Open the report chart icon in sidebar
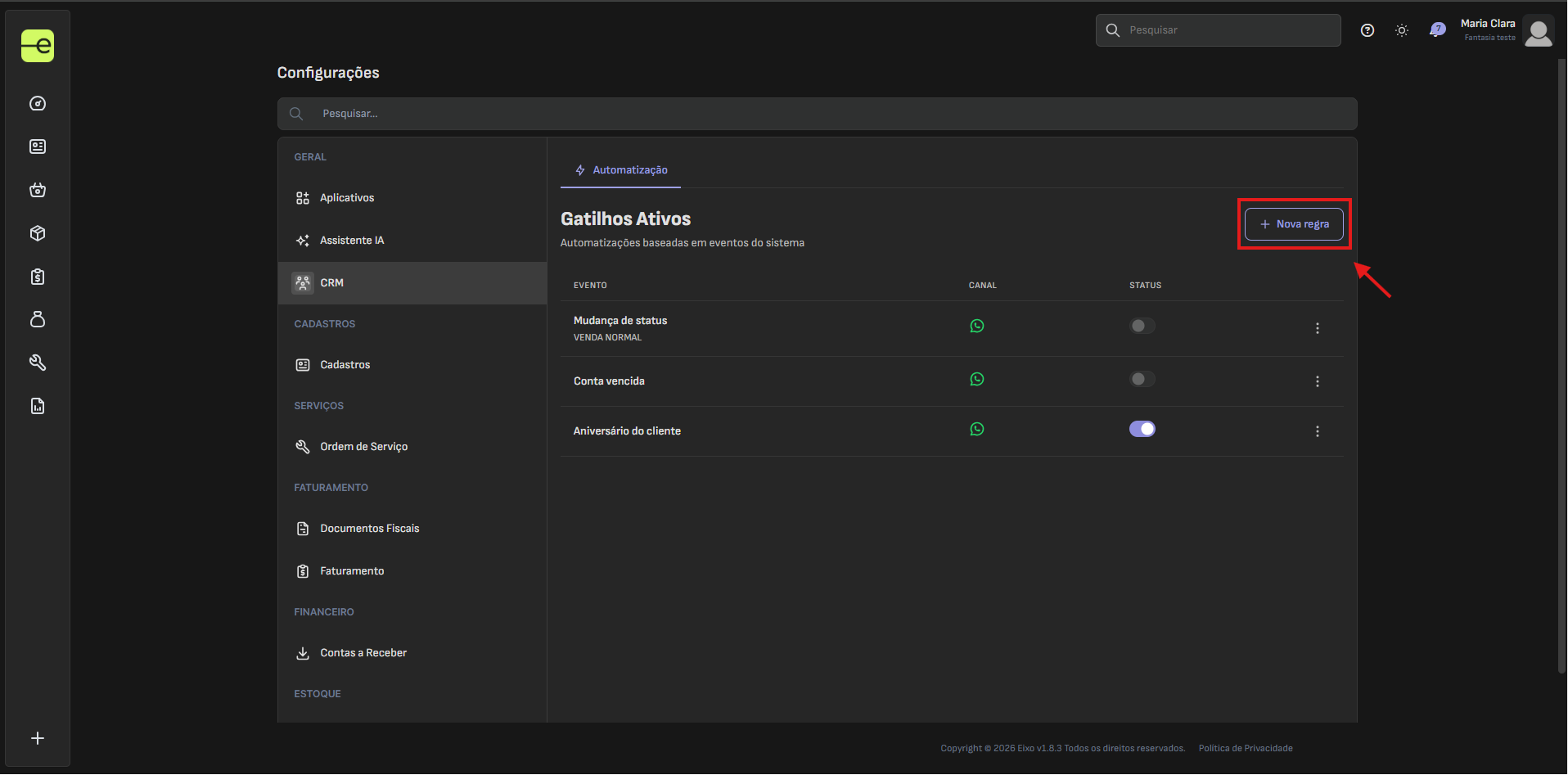 pos(38,406)
